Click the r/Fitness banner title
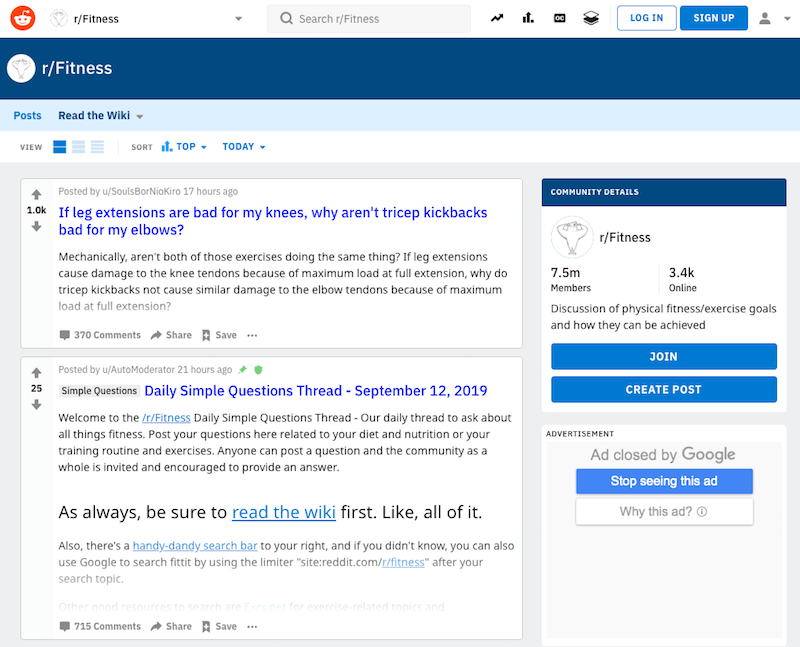800x647 pixels. pos(77,68)
